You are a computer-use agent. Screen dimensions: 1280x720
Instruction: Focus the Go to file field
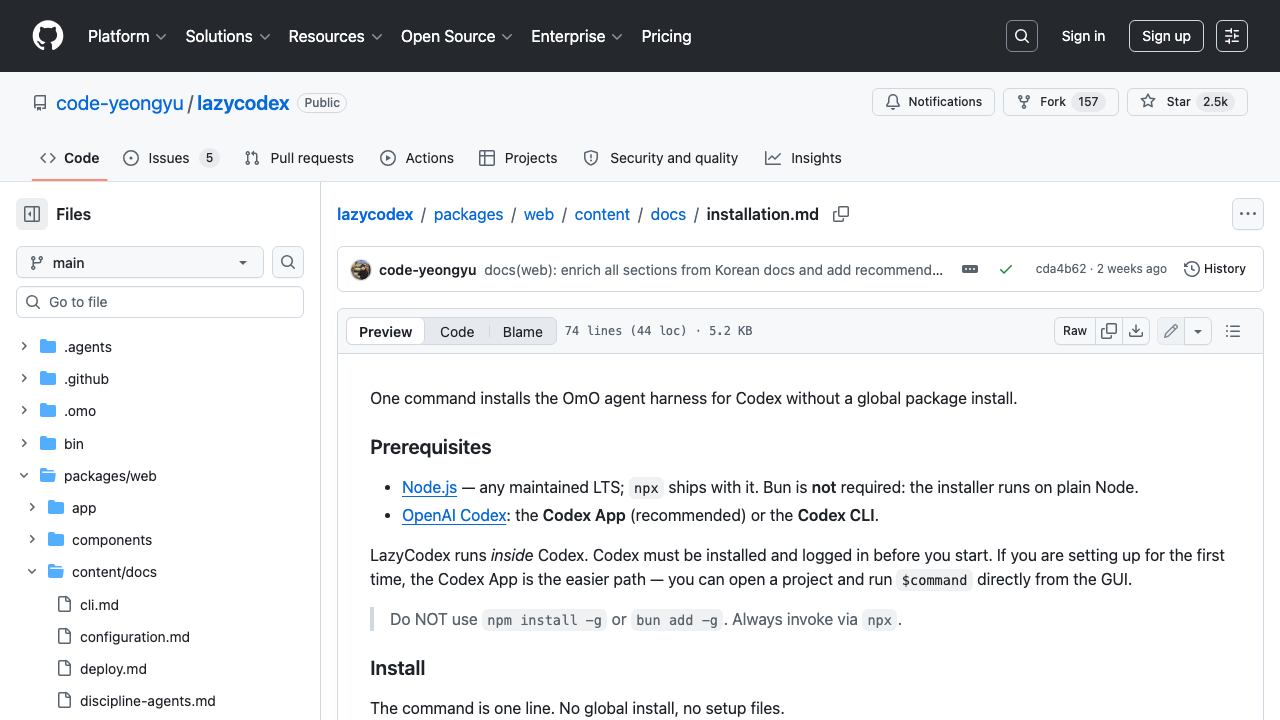tap(160, 302)
